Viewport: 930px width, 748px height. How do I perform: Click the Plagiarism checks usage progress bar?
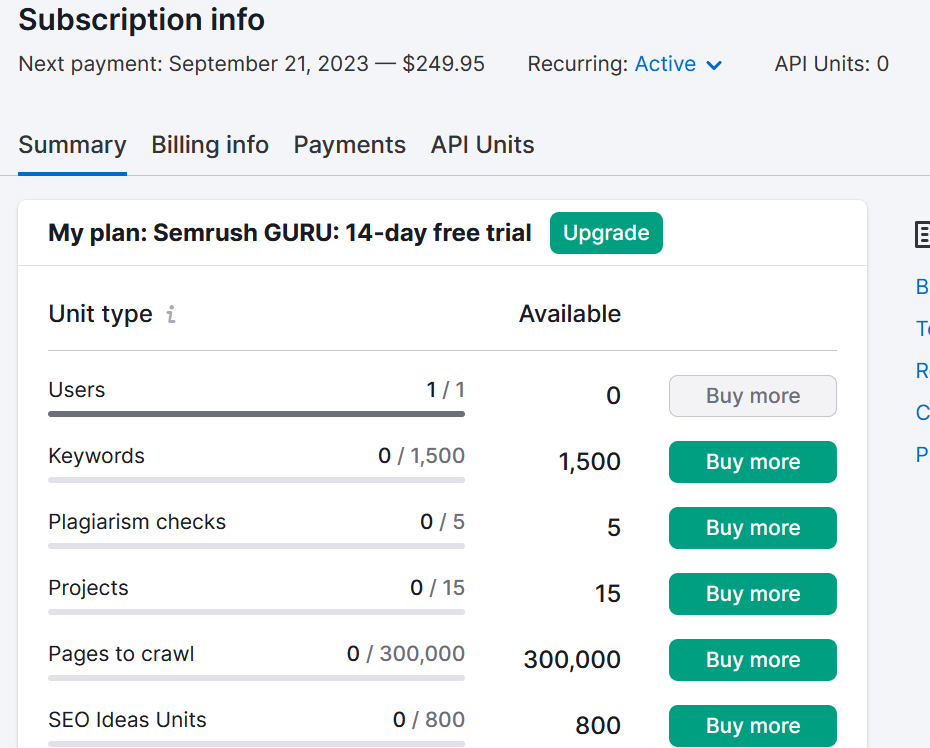coord(256,546)
